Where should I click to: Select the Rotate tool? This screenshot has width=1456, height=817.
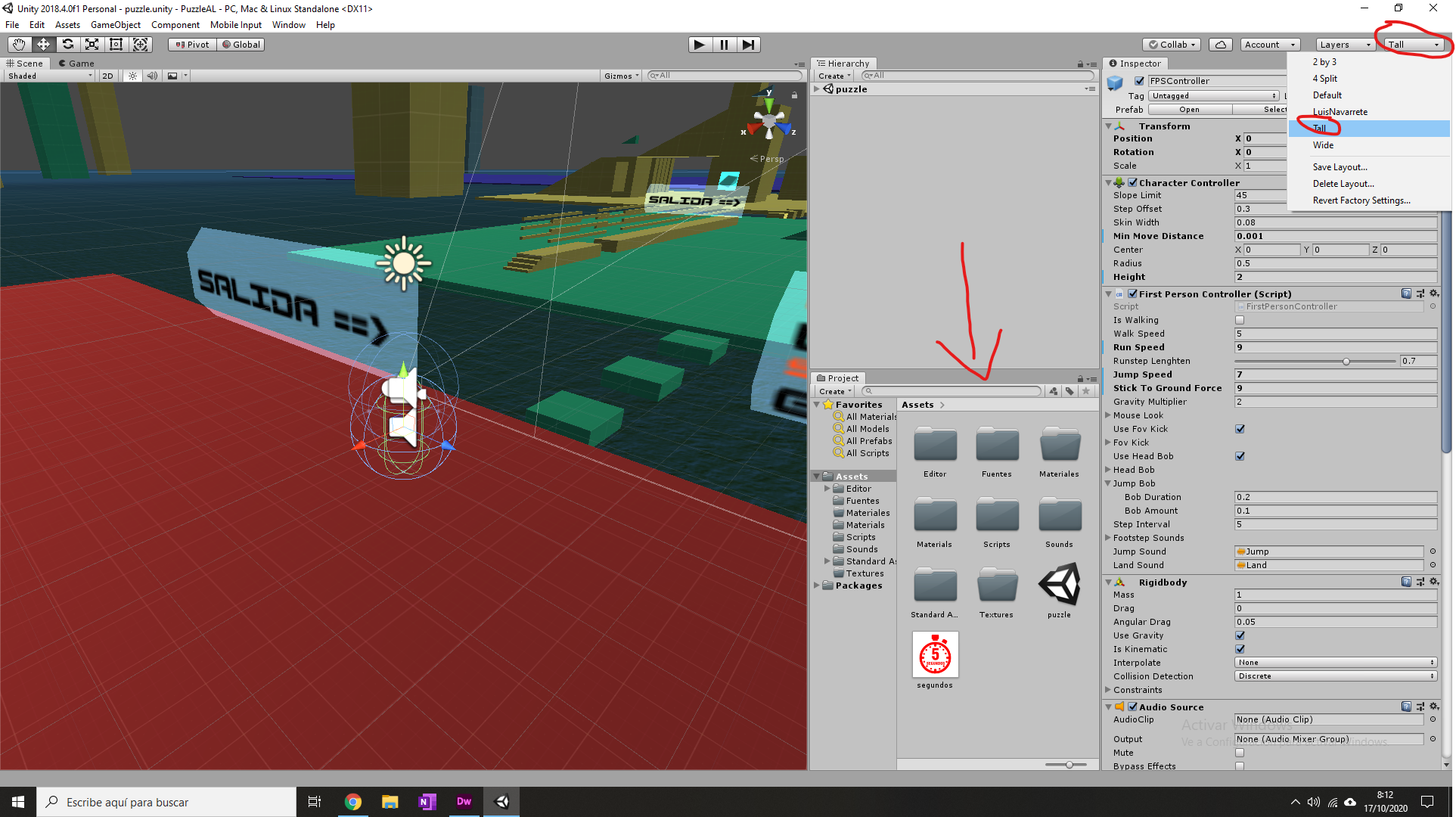pyautogui.click(x=67, y=45)
